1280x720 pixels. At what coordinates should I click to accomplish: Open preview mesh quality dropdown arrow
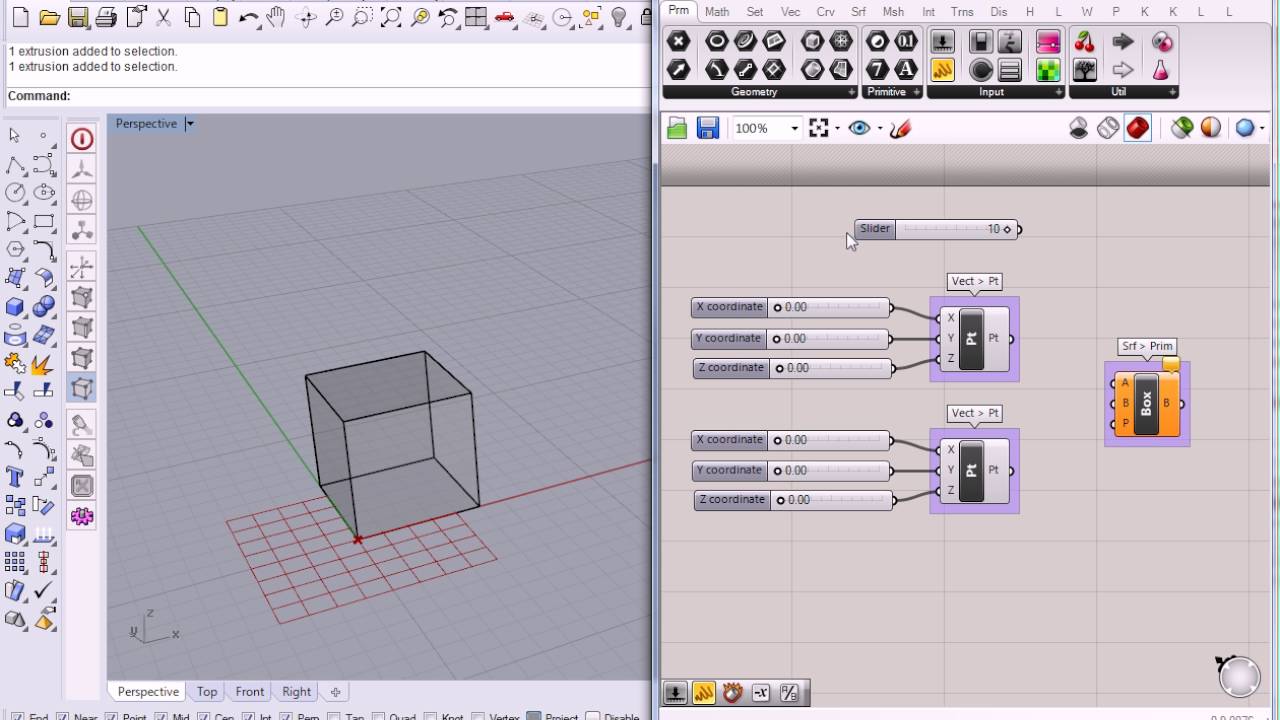coord(1263,128)
